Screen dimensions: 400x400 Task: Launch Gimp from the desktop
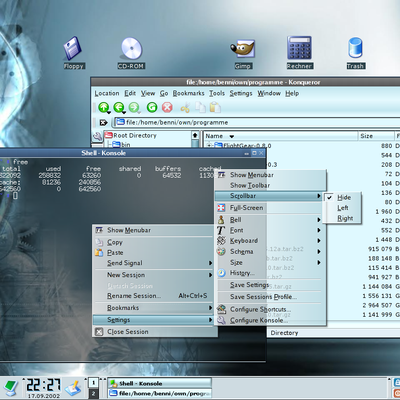point(243,49)
